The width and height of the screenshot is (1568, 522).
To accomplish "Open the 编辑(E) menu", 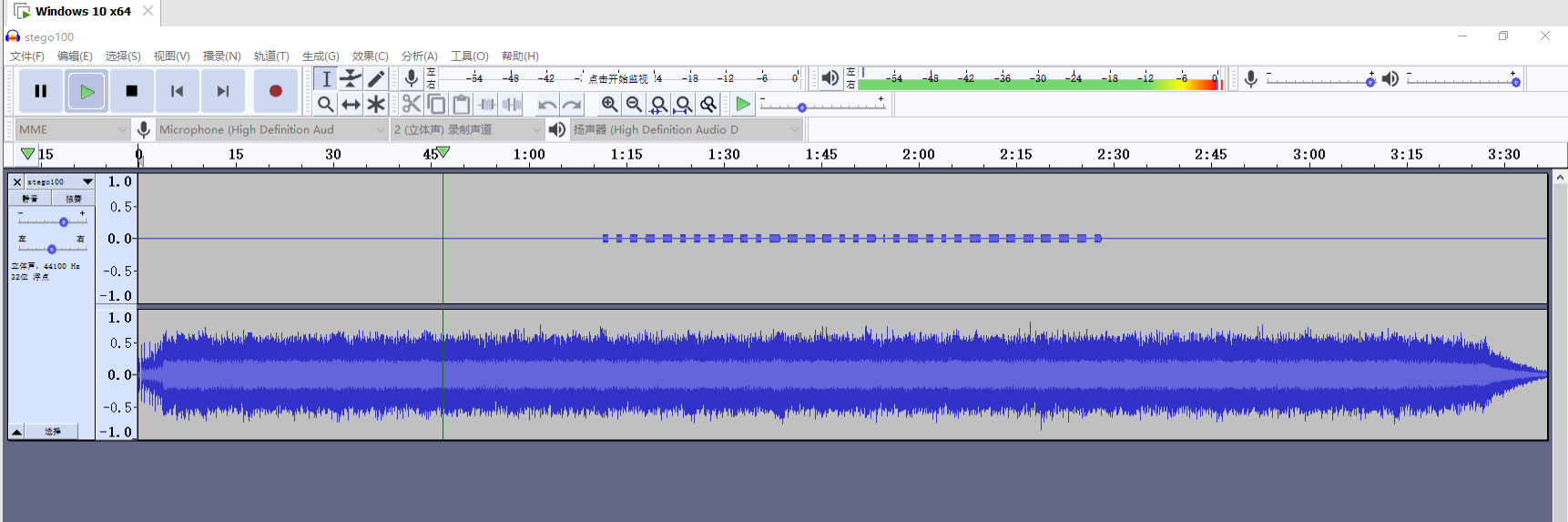I will click(x=75, y=56).
